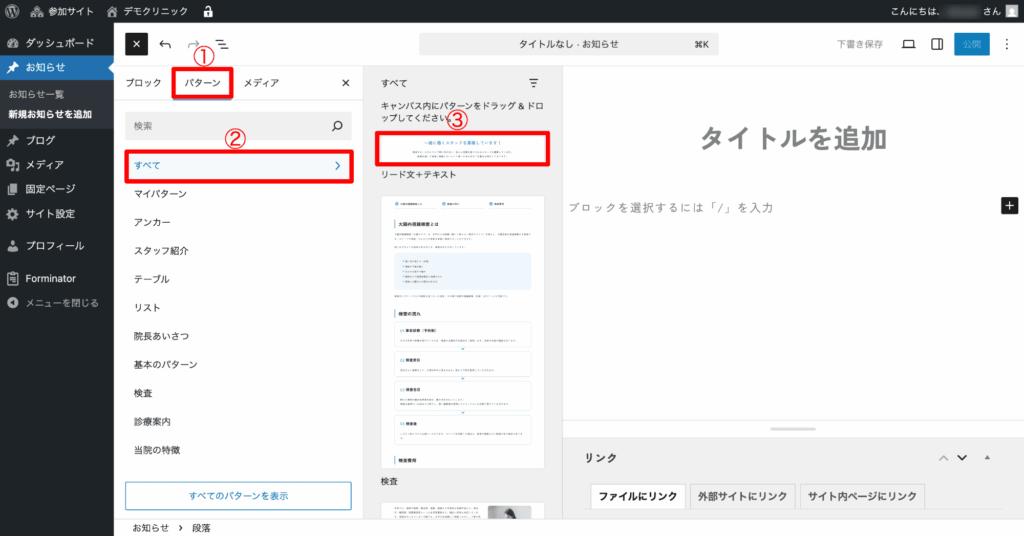Toggle the settings sidebar panel icon
This screenshot has width=1024, height=536.
937,45
